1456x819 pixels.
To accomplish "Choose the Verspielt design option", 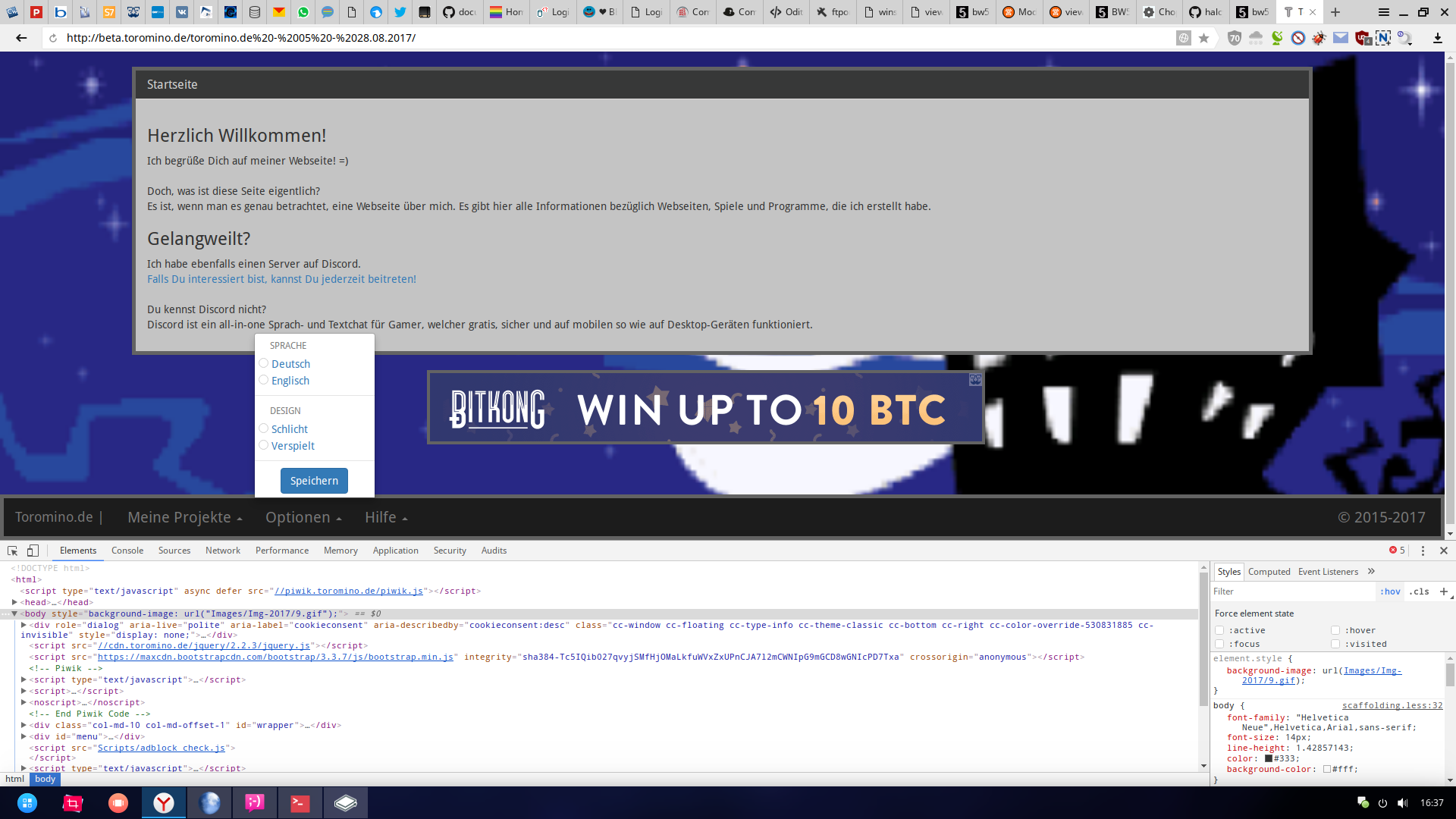I will tap(264, 445).
